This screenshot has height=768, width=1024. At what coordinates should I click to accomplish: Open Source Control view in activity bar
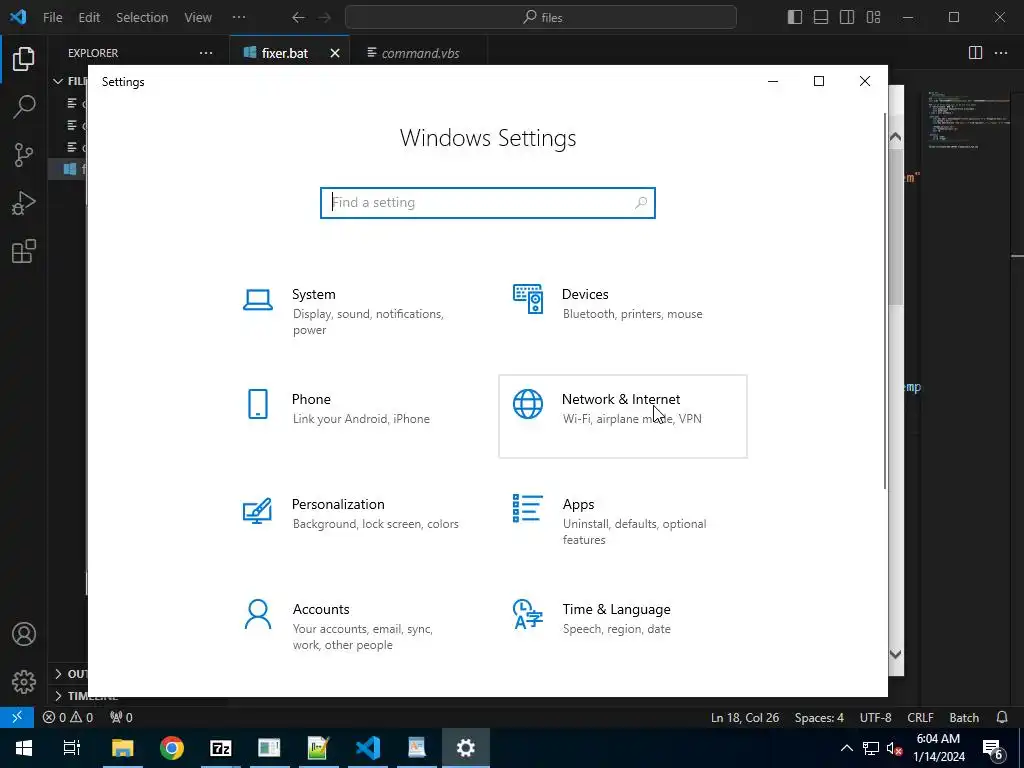click(24, 155)
